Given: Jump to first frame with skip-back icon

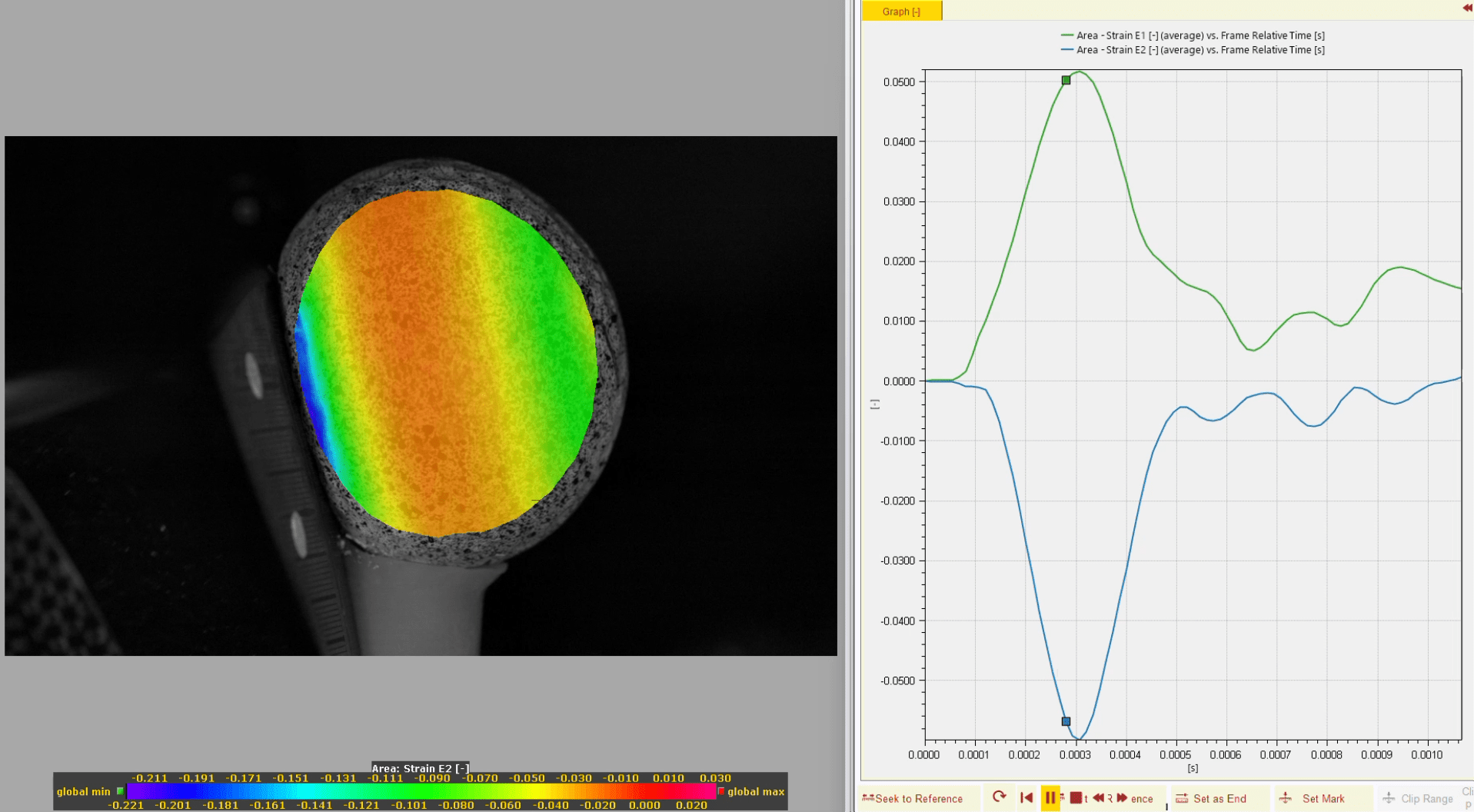Looking at the screenshot, I should click(x=1026, y=797).
